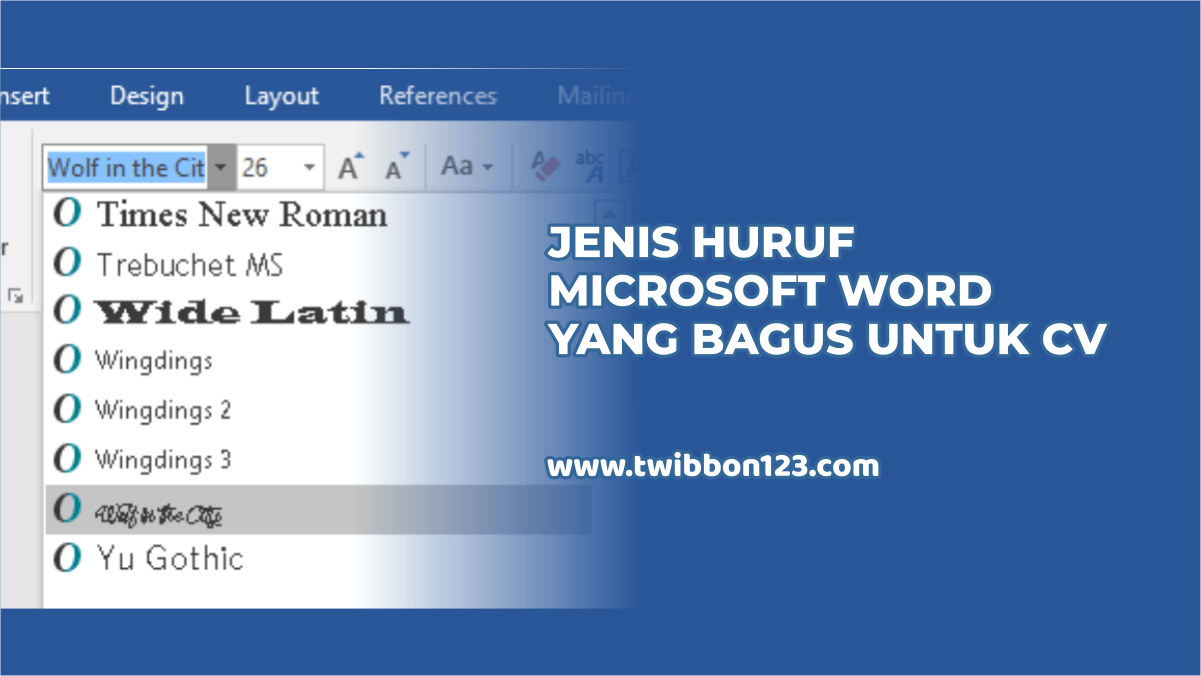The height and width of the screenshot is (676, 1201).
Task: Choose the Wingdings font entry
Action: 153,361
